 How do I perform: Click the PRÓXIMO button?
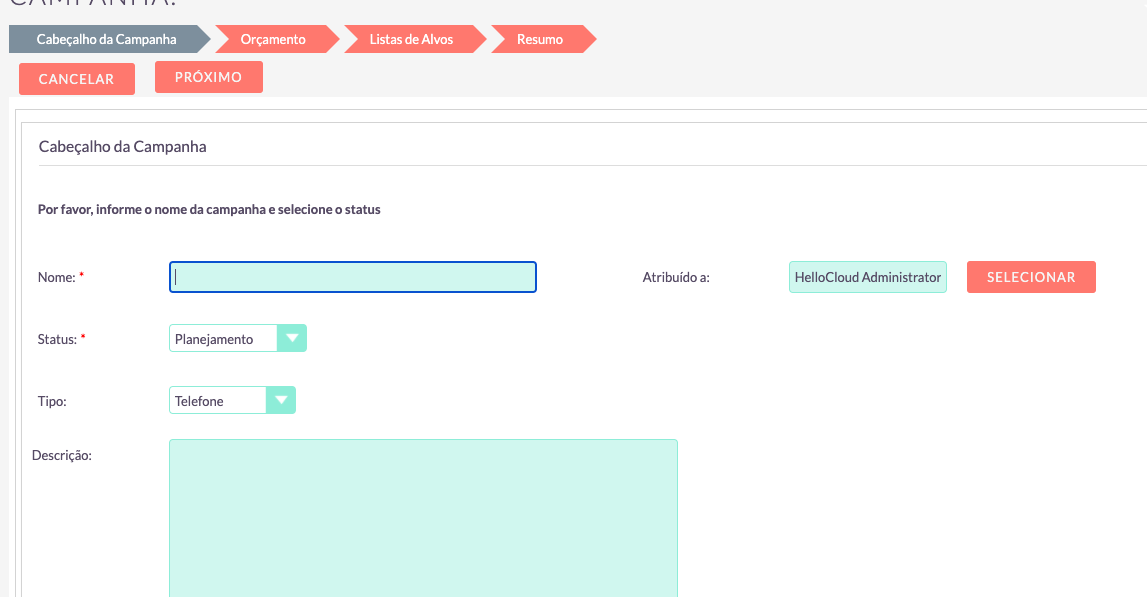(x=208, y=77)
